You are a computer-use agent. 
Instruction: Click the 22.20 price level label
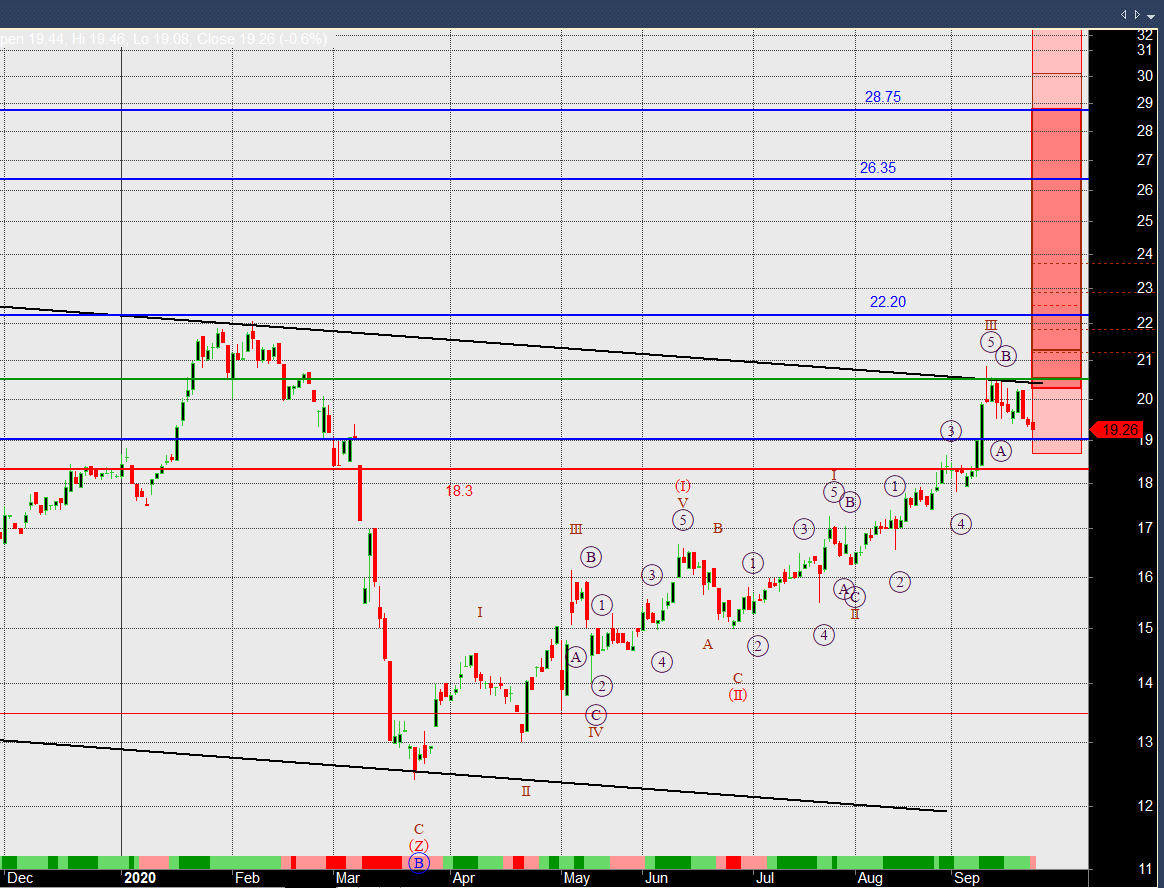pyautogui.click(x=888, y=301)
